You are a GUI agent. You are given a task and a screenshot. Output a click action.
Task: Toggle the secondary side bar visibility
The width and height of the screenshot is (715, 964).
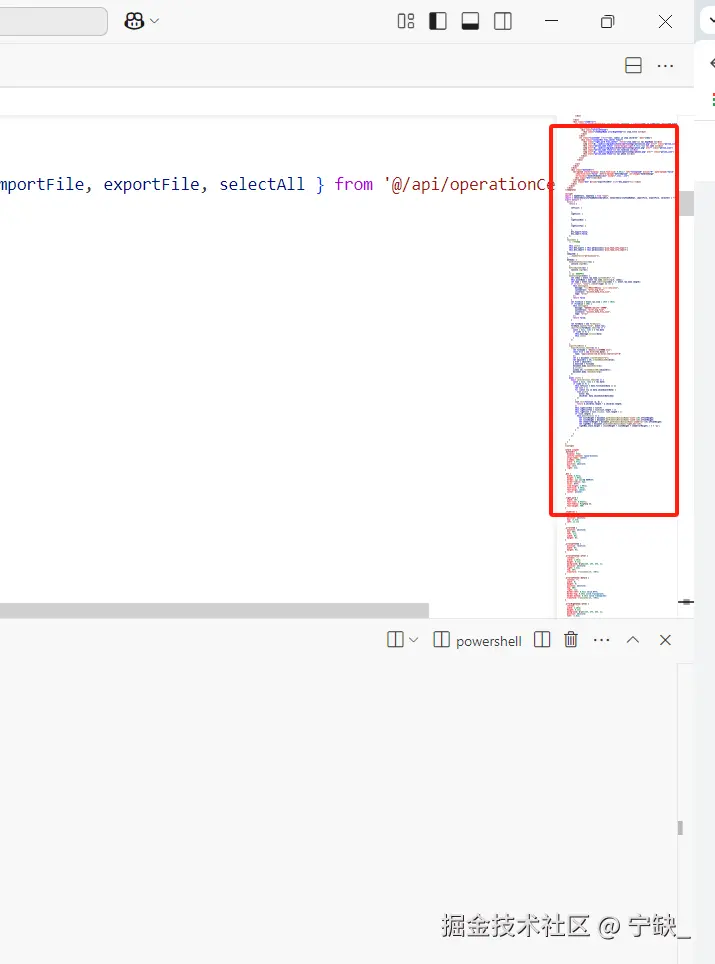coord(503,21)
